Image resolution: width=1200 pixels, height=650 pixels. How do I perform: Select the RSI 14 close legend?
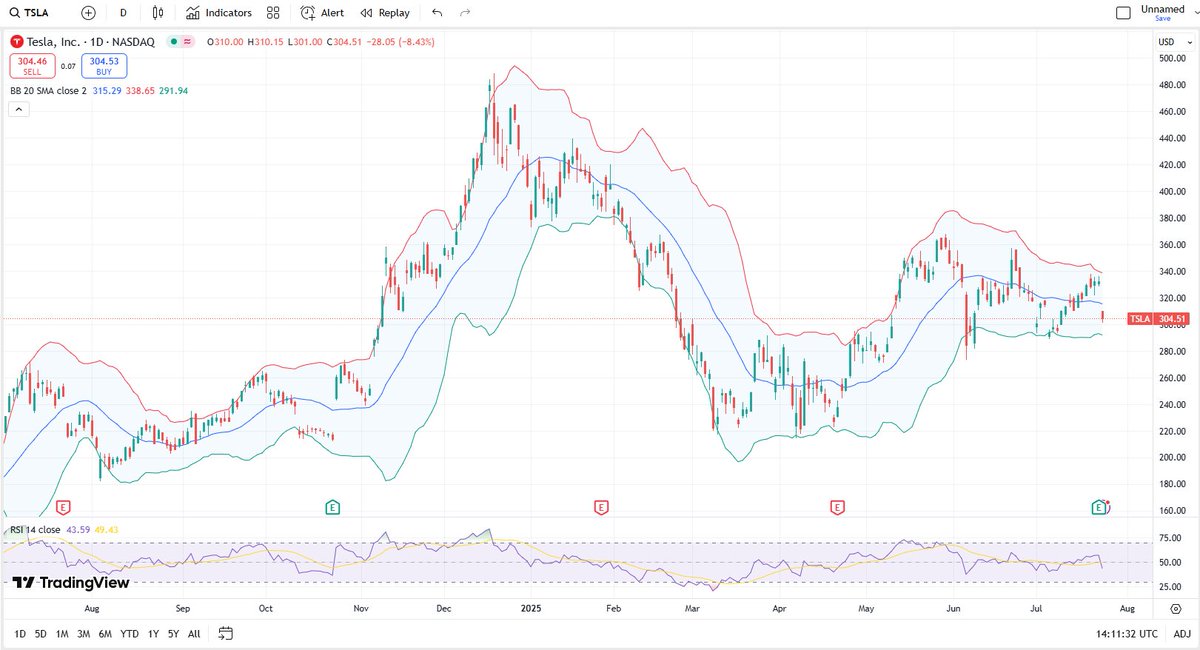point(35,529)
